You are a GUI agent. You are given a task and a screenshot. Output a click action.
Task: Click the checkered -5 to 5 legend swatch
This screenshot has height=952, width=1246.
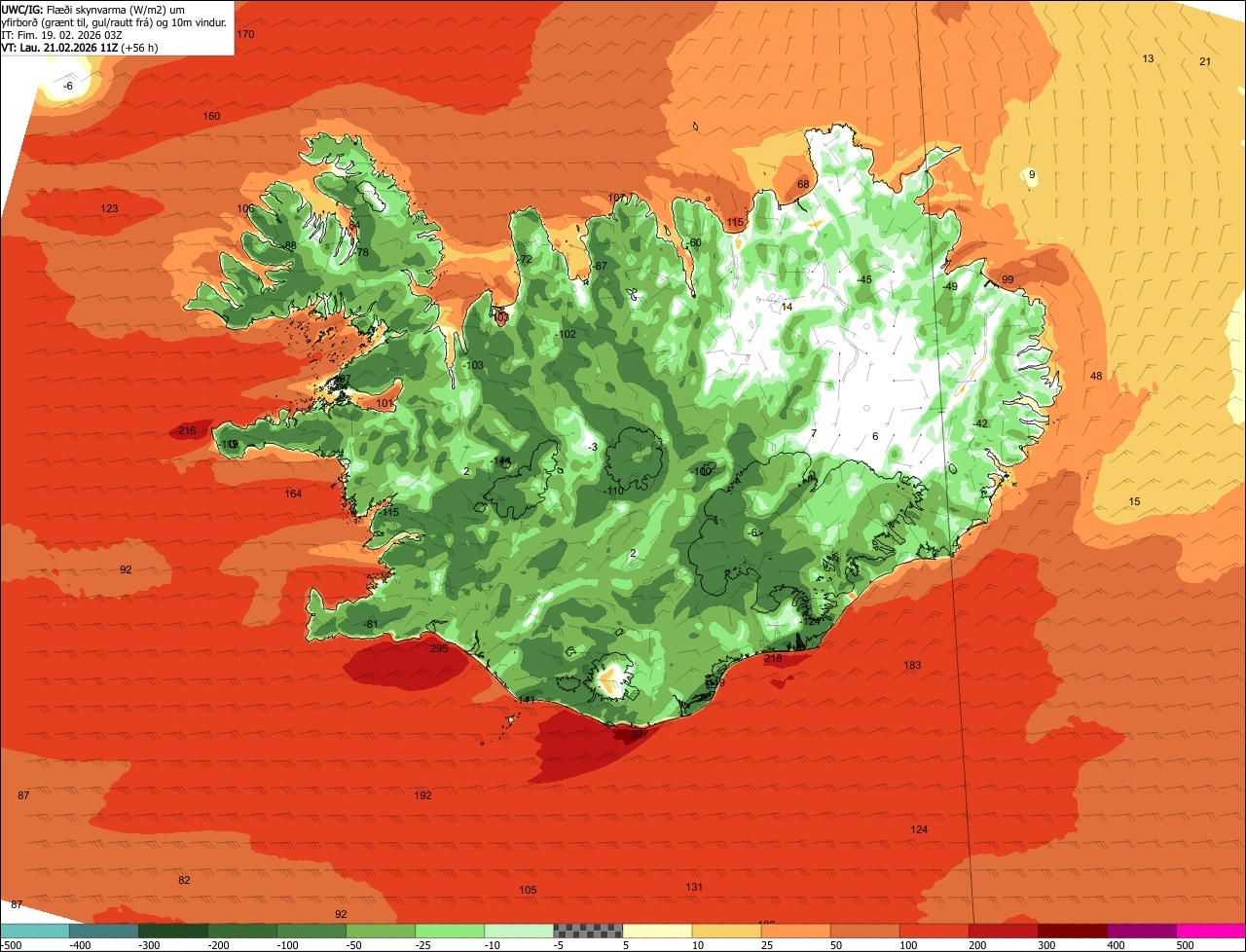click(x=588, y=931)
